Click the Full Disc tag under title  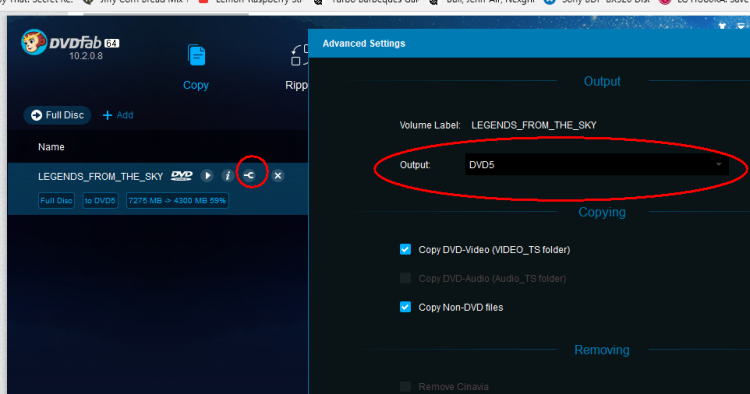tap(56, 200)
